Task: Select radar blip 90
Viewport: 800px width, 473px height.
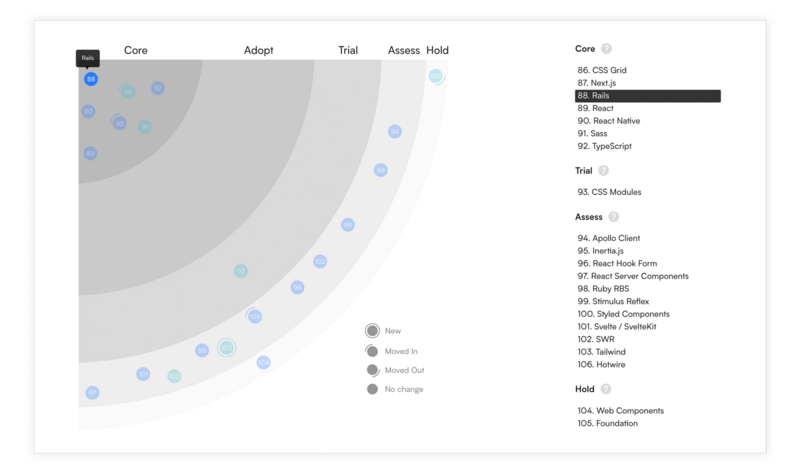Action: pyautogui.click(x=88, y=111)
